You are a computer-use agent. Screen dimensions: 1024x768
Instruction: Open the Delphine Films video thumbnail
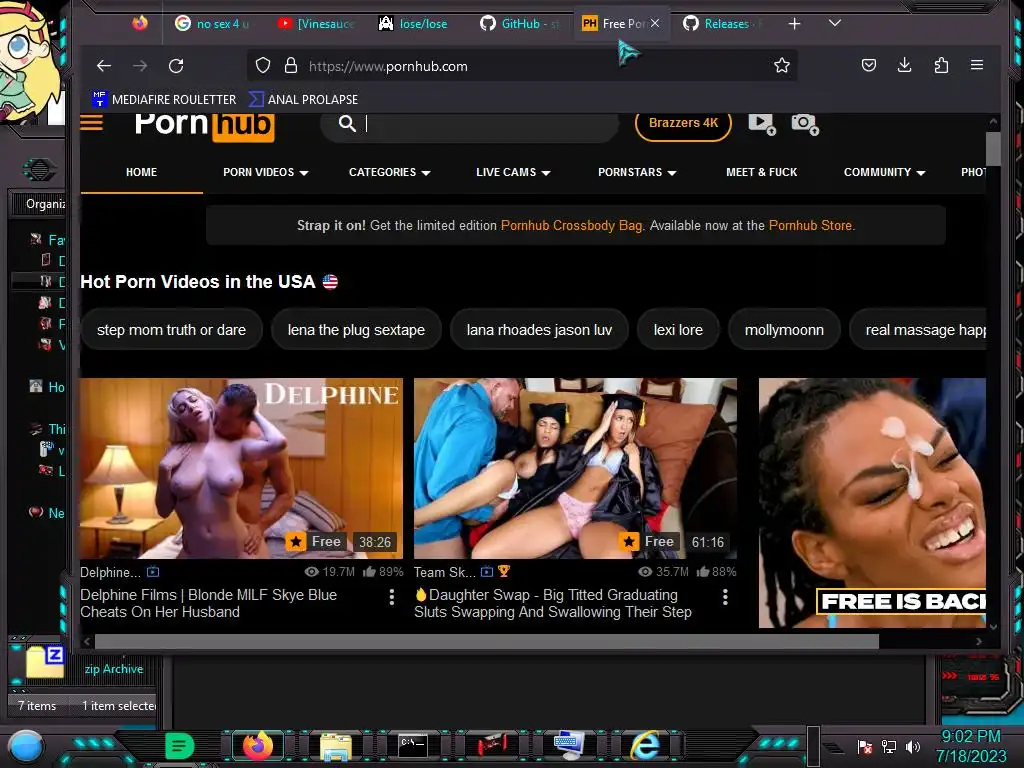pyautogui.click(x=242, y=468)
